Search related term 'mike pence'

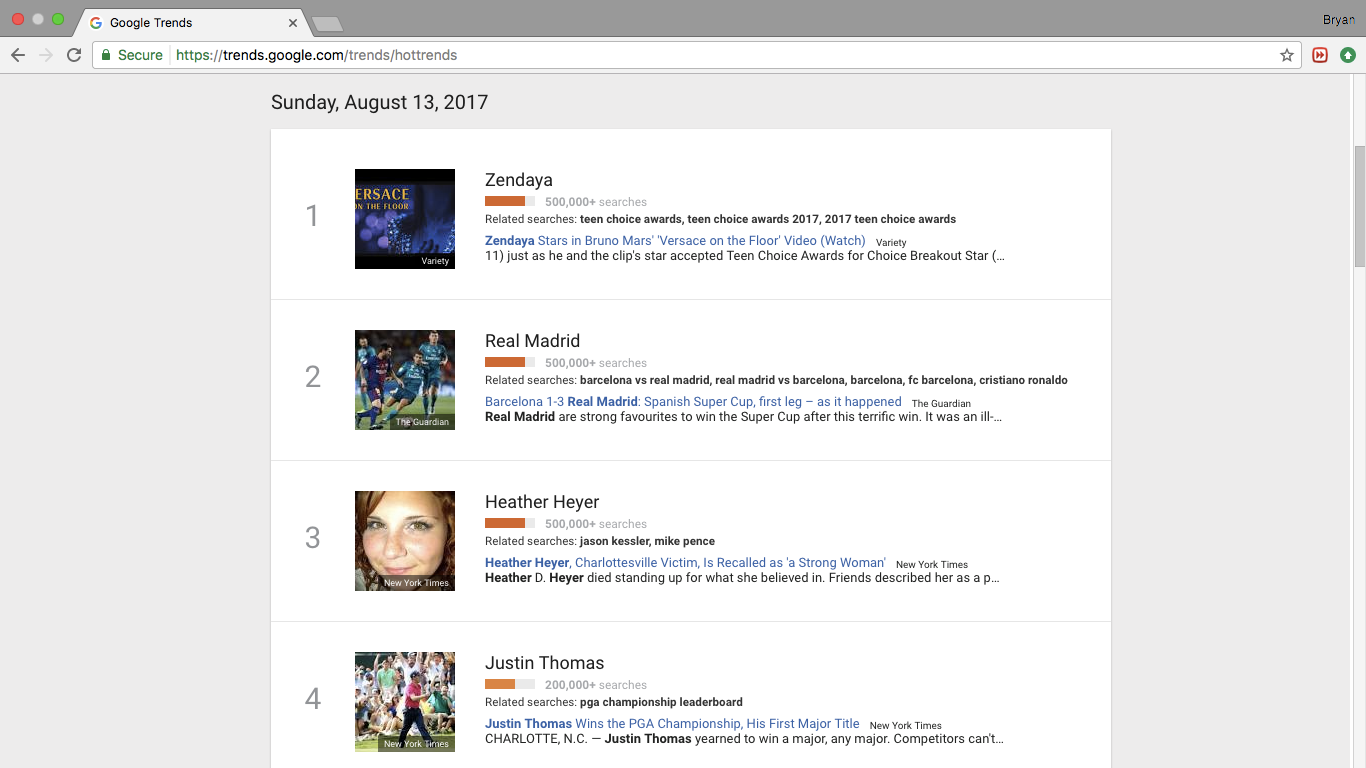pyautogui.click(x=685, y=541)
